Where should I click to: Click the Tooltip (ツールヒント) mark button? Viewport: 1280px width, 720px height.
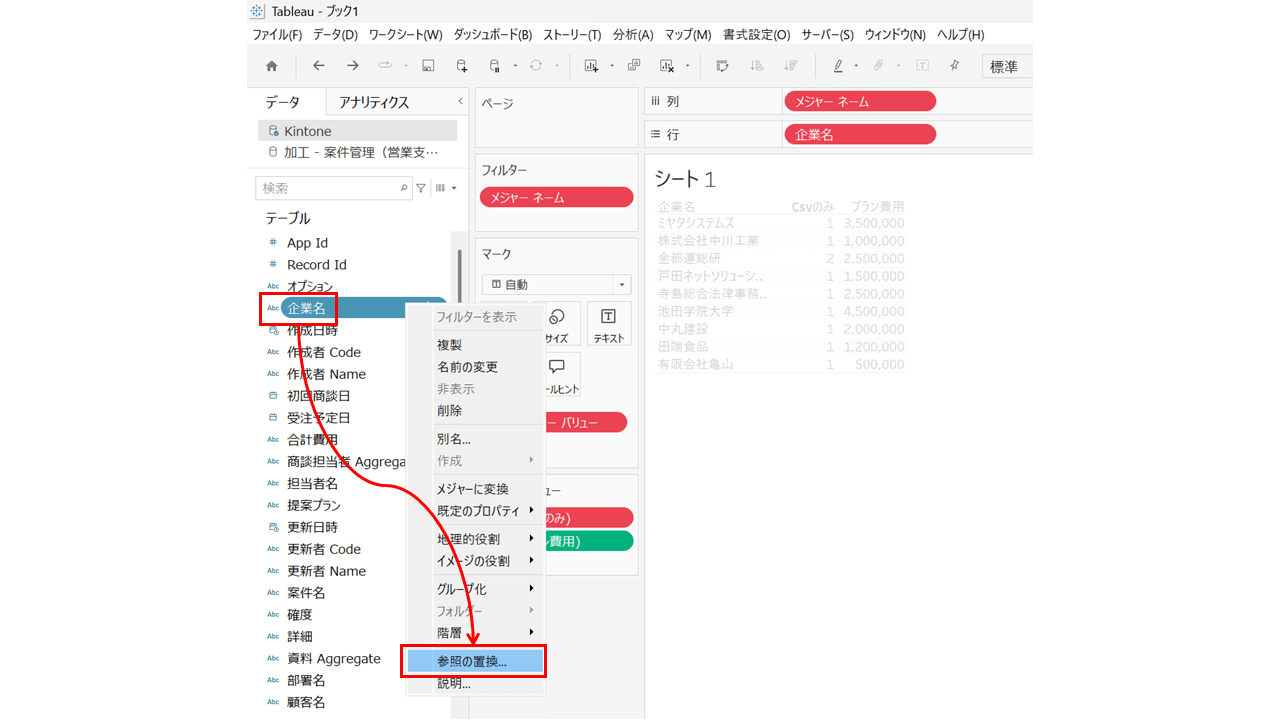pyautogui.click(x=557, y=375)
